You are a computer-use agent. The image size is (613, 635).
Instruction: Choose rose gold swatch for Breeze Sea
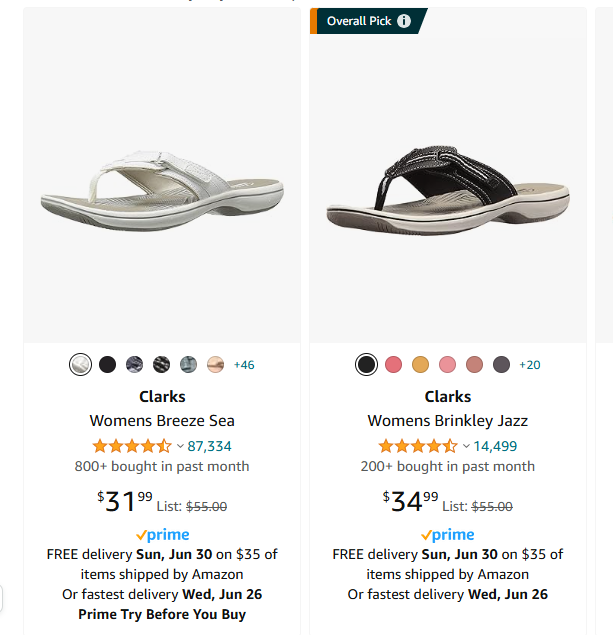pos(215,364)
